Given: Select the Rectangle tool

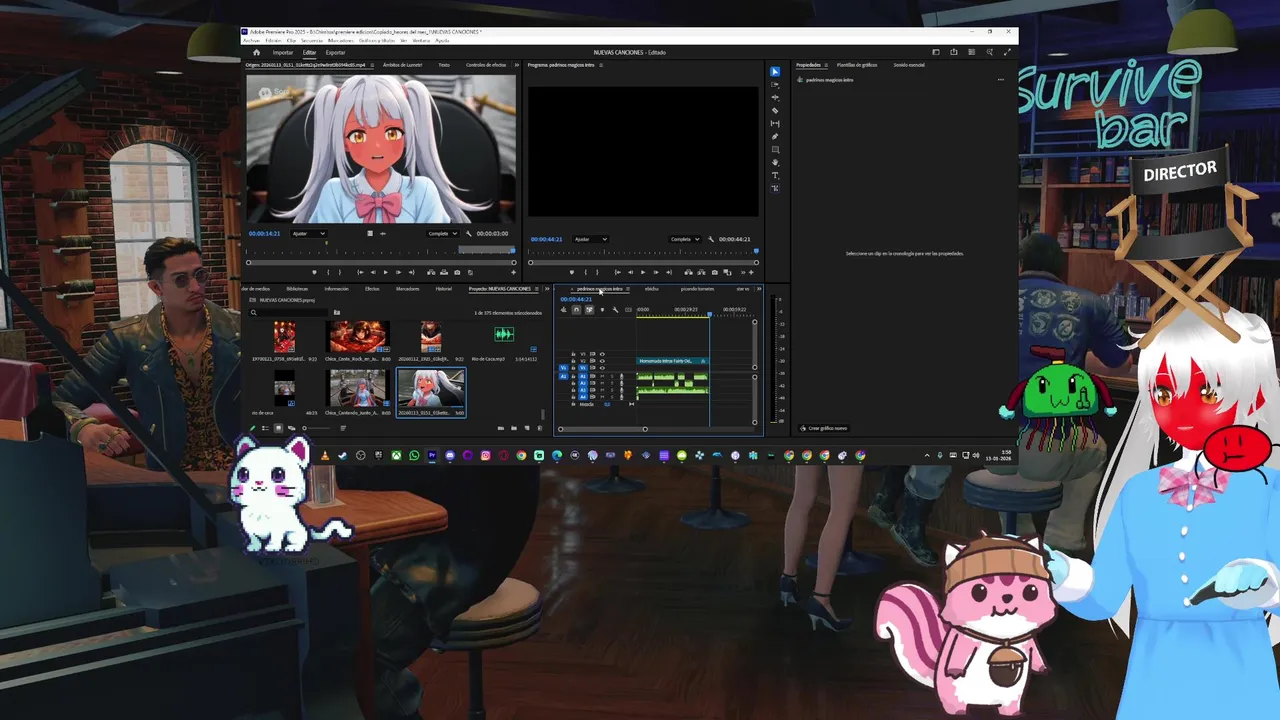Looking at the screenshot, I should pos(775,149).
